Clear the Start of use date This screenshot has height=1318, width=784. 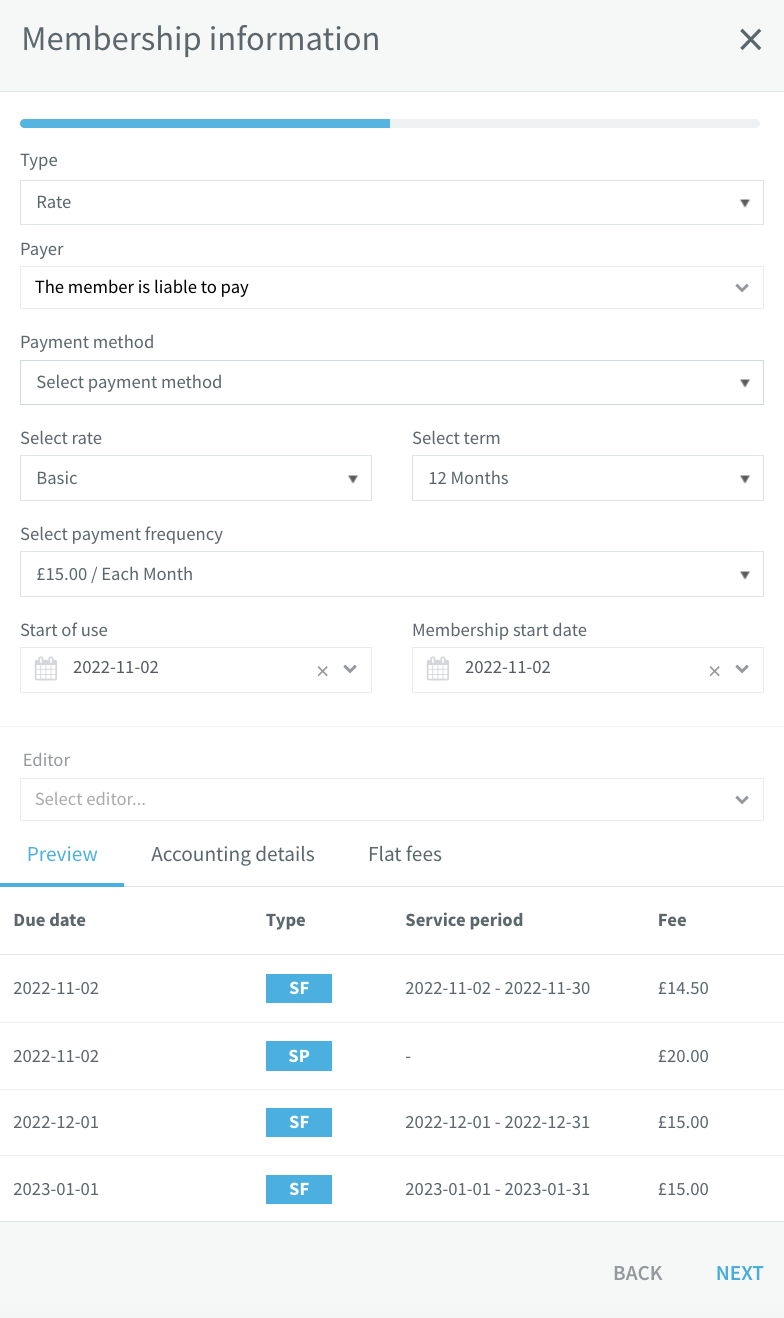tap(322, 671)
